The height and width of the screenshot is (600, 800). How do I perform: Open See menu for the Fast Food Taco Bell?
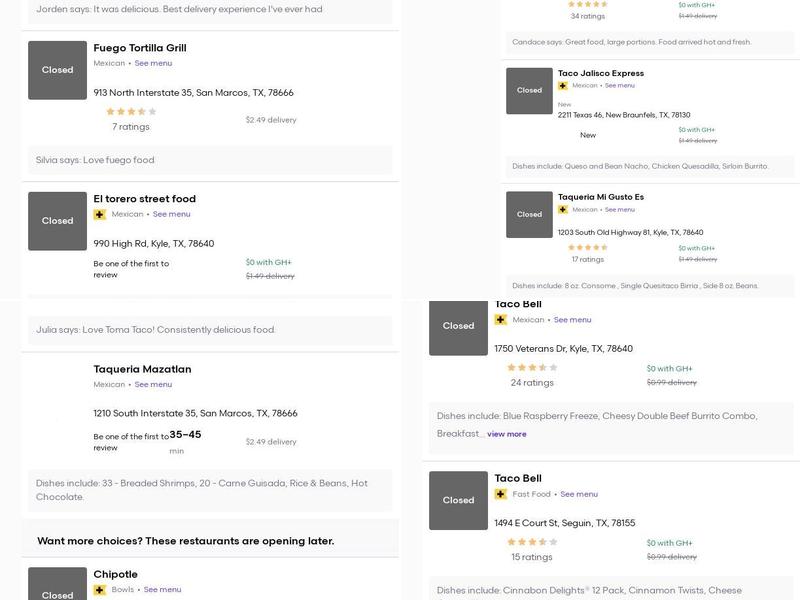click(579, 494)
